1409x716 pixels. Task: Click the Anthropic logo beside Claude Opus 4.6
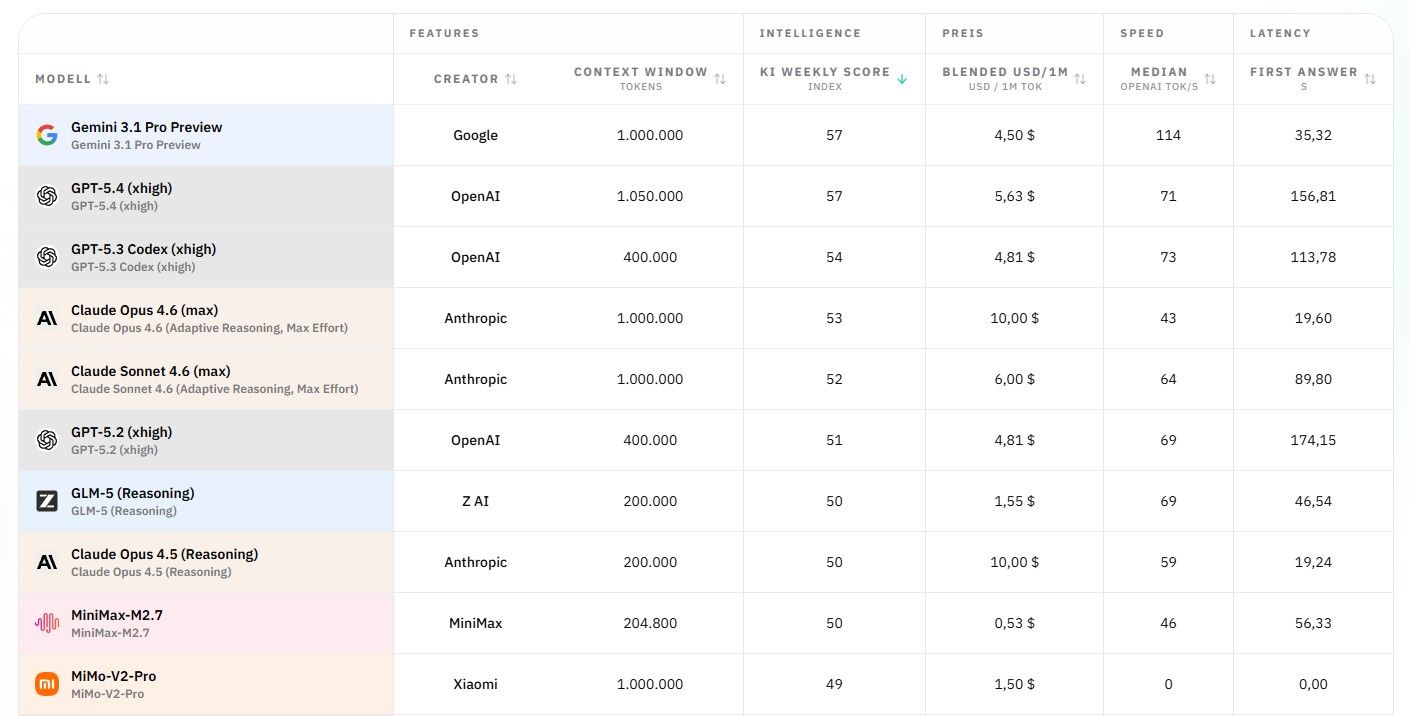(47, 318)
